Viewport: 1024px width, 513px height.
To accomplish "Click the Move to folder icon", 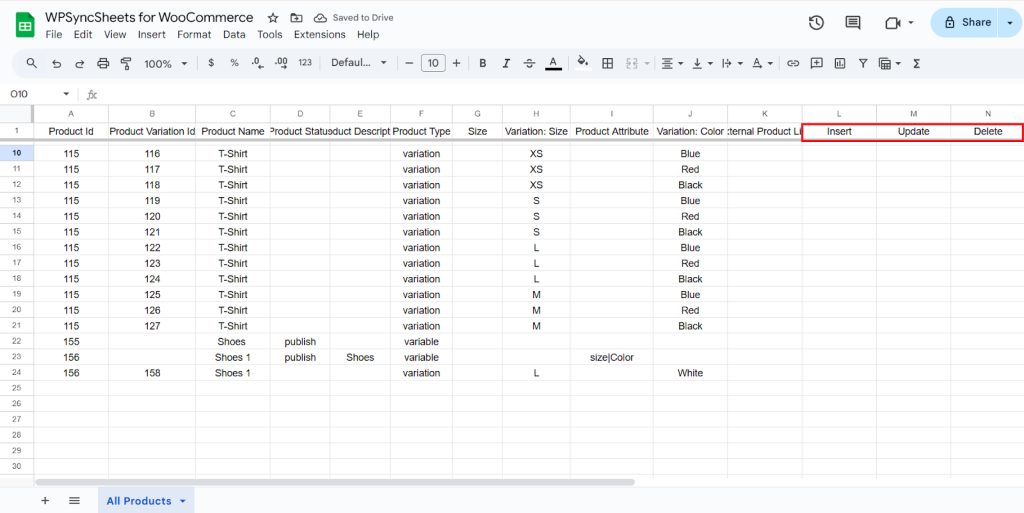I will 296,18.
